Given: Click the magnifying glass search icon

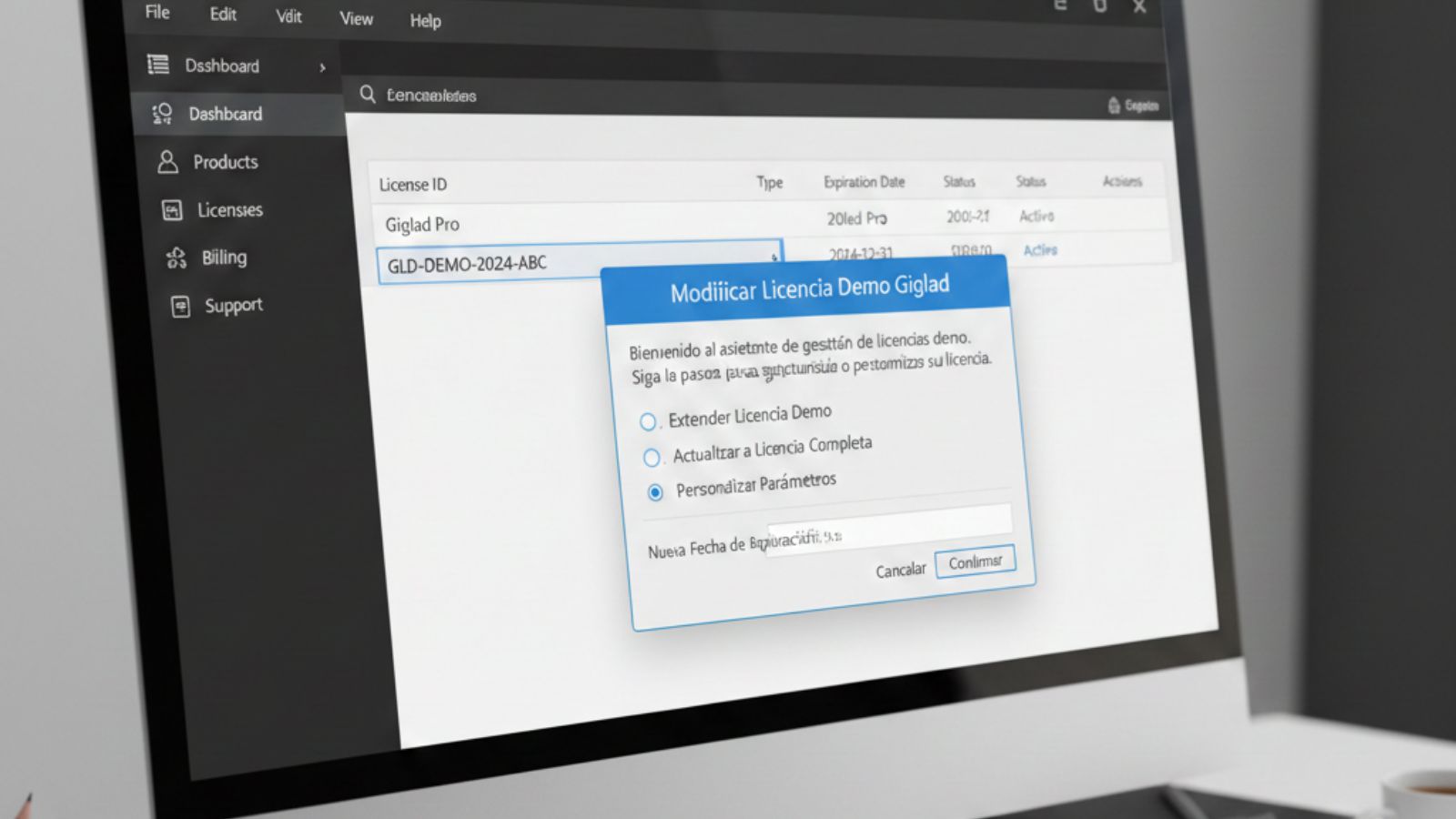Looking at the screenshot, I should [x=368, y=95].
